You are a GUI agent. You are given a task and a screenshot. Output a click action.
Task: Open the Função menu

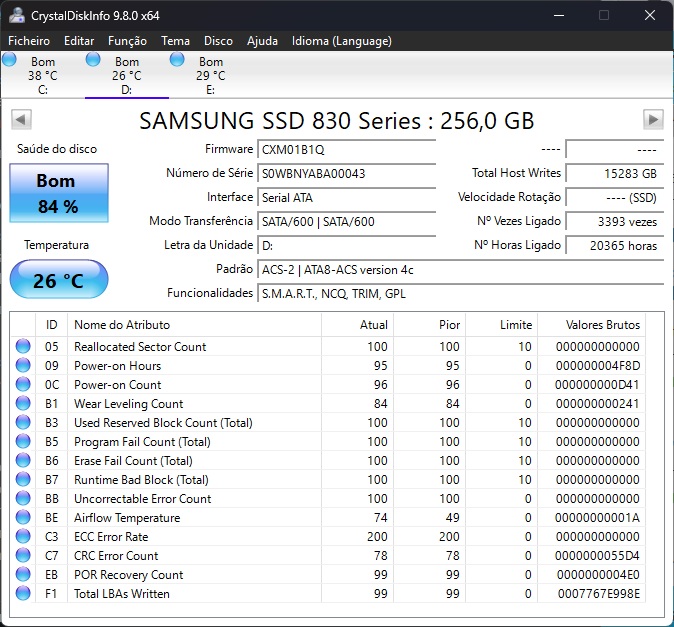point(127,41)
